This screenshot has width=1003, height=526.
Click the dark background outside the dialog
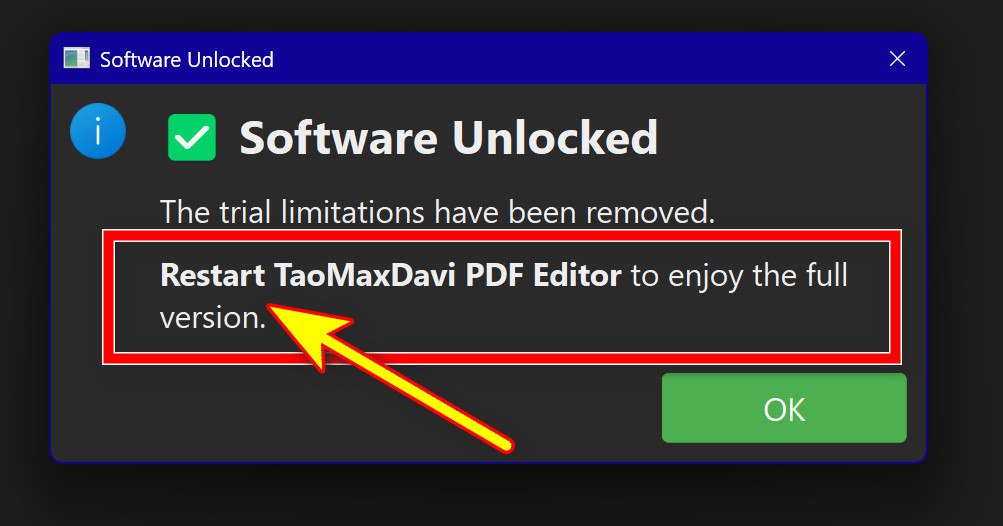(499, 496)
